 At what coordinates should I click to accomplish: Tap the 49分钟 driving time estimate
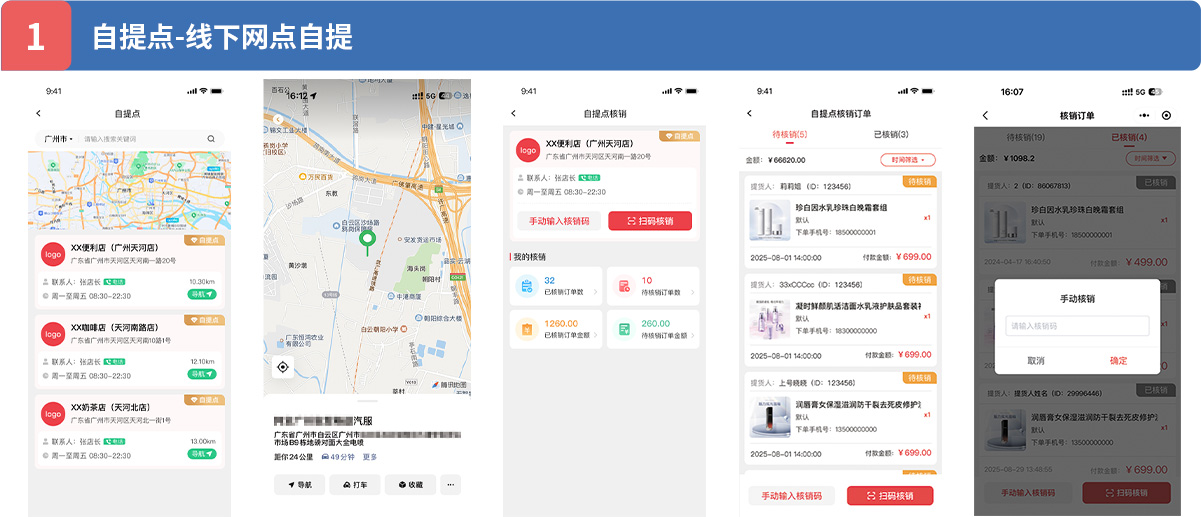coord(337,457)
